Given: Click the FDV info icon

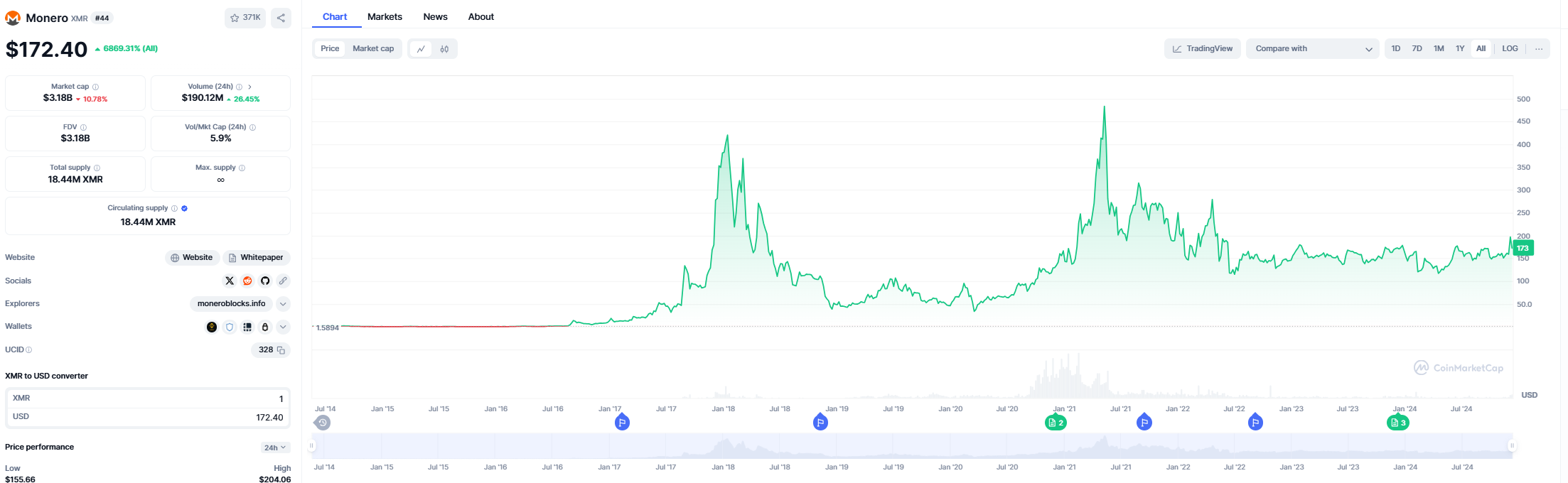Looking at the screenshot, I should point(84,127).
